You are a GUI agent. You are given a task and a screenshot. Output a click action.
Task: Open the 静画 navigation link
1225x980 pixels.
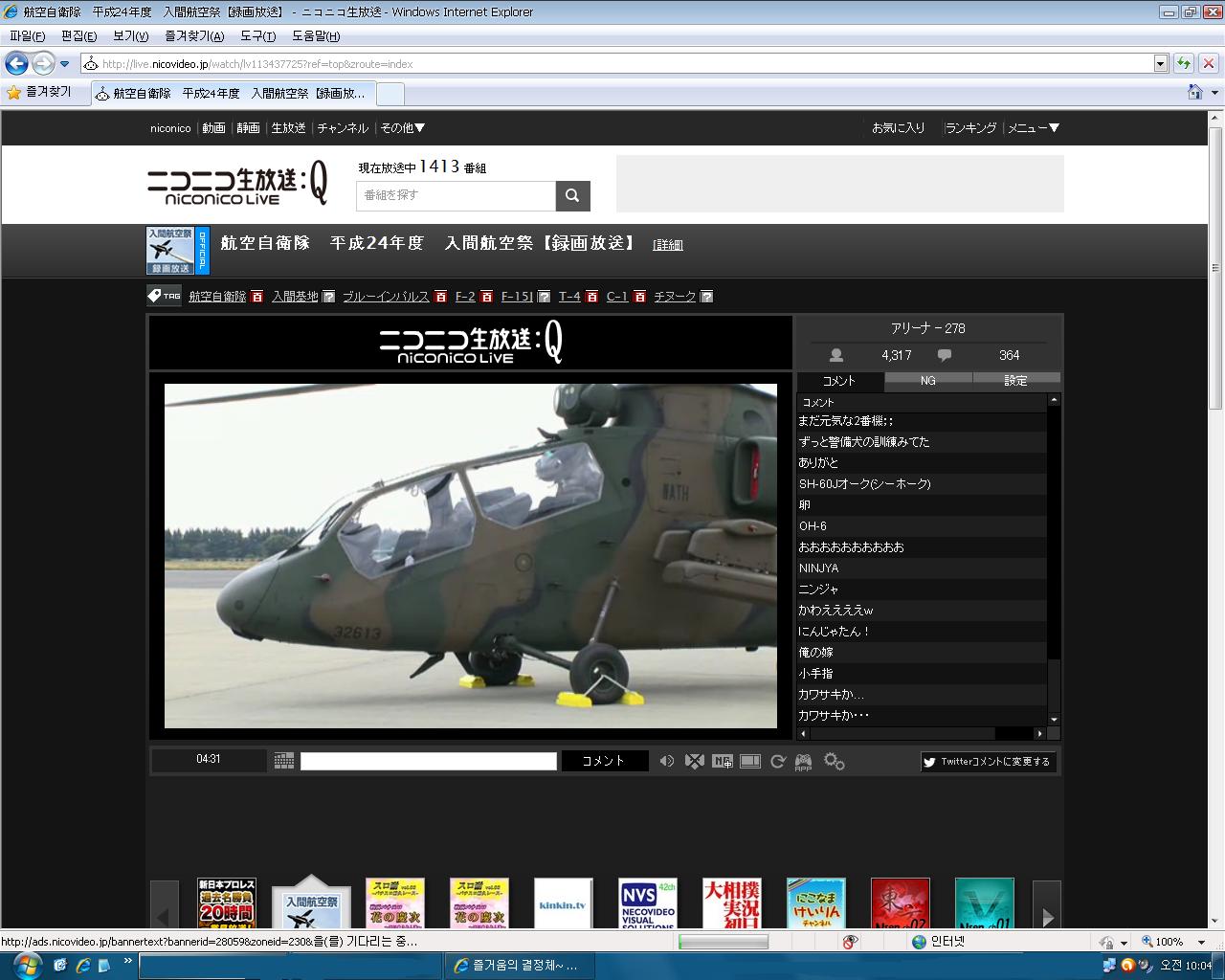[248, 128]
